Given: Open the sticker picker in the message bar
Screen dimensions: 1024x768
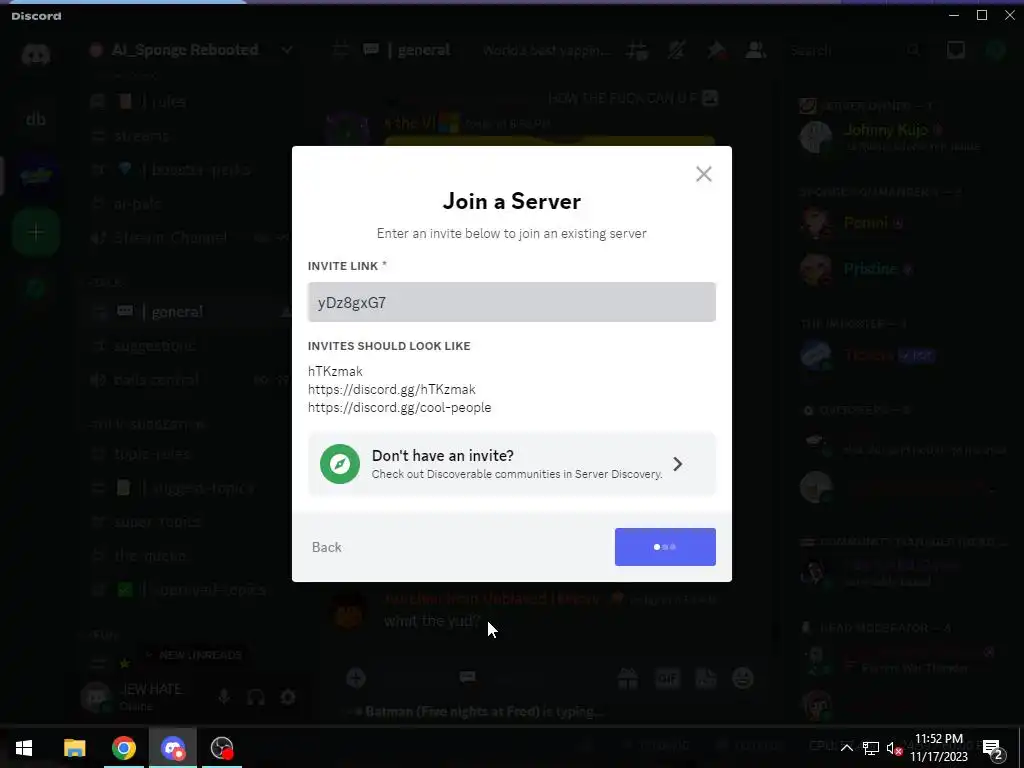Looking at the screenshot, I should [x=706, y=679].
